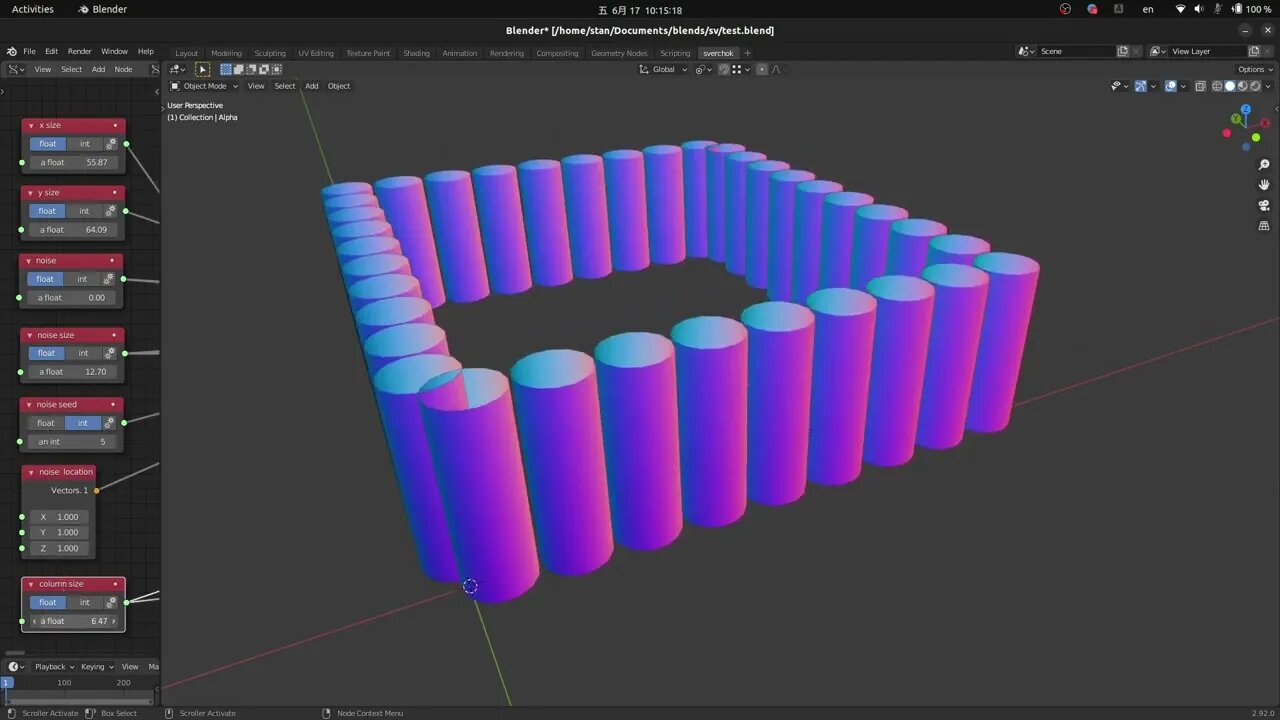Click the pan view hand icon

click(x=1264, y=185)
